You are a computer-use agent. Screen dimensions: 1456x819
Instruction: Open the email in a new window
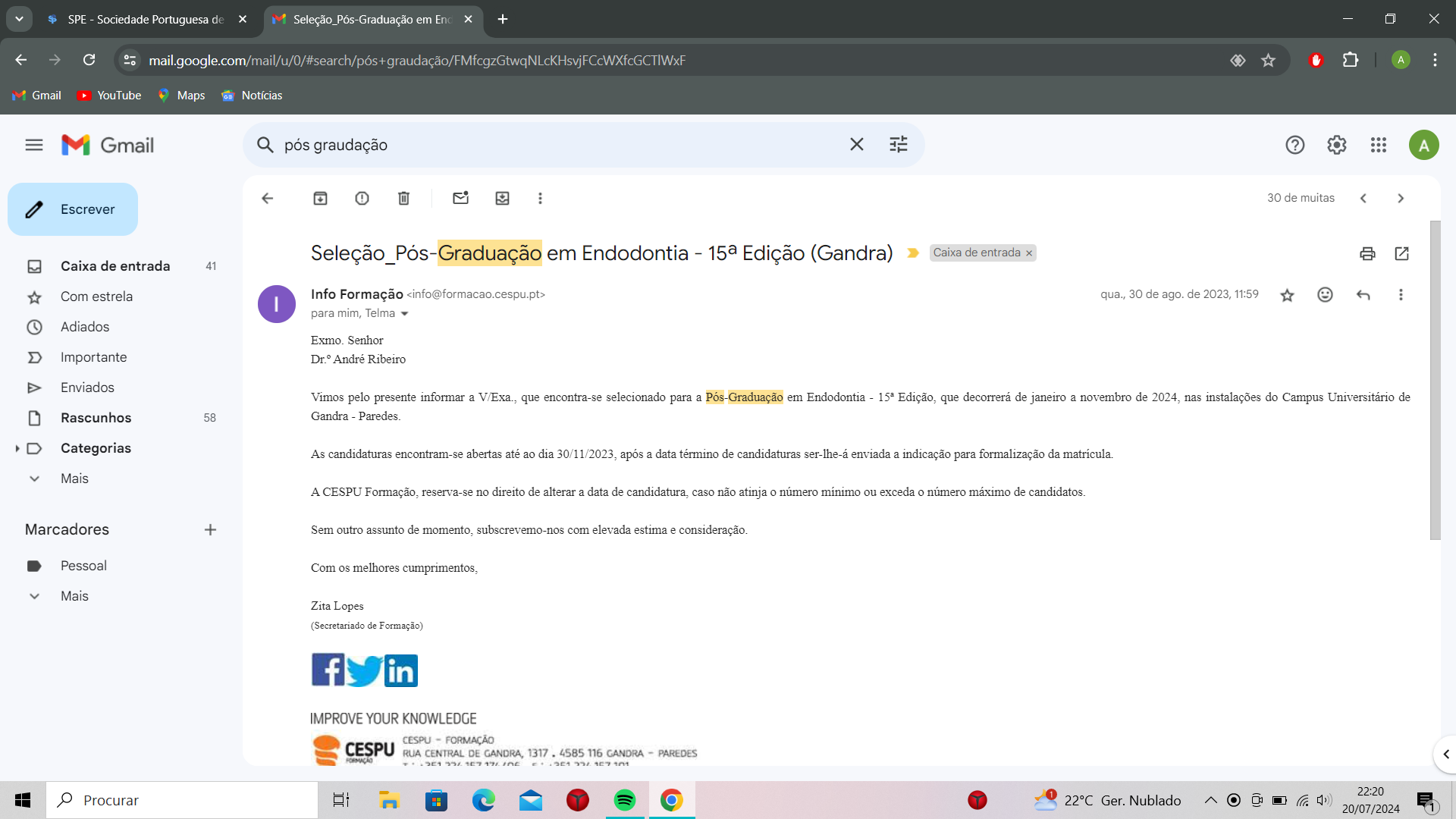(x=1401, y=253)
